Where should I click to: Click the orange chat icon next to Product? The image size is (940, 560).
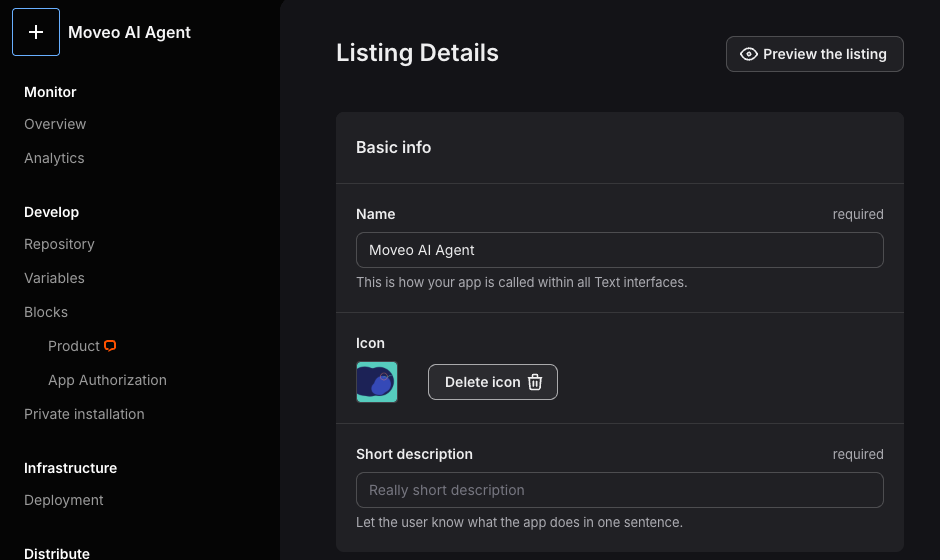[110, 346]
